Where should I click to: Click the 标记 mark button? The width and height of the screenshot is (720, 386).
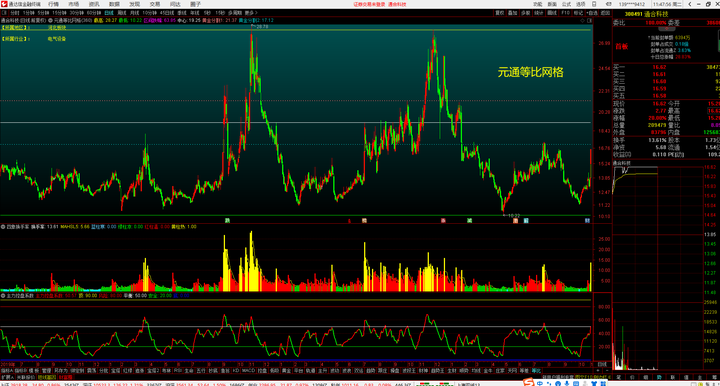click(x=579, y=13)
